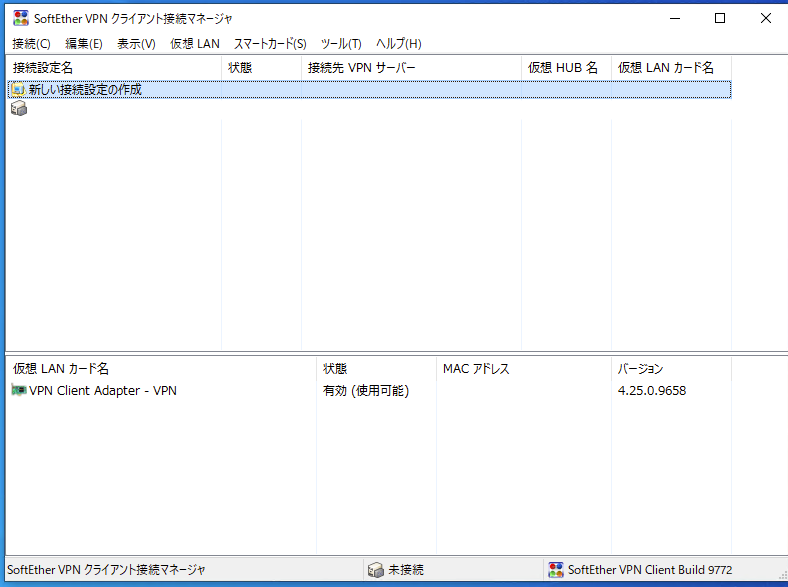The height and width of the screenshot is (587, 788).
Task: Click the VPN Client Adapter network card icon
Action: click(x=19, y=390)
